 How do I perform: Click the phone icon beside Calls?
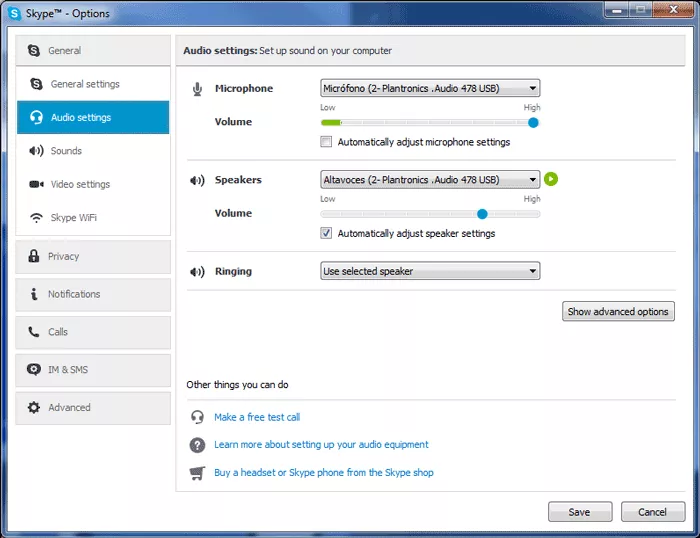[x=34, y=332]
